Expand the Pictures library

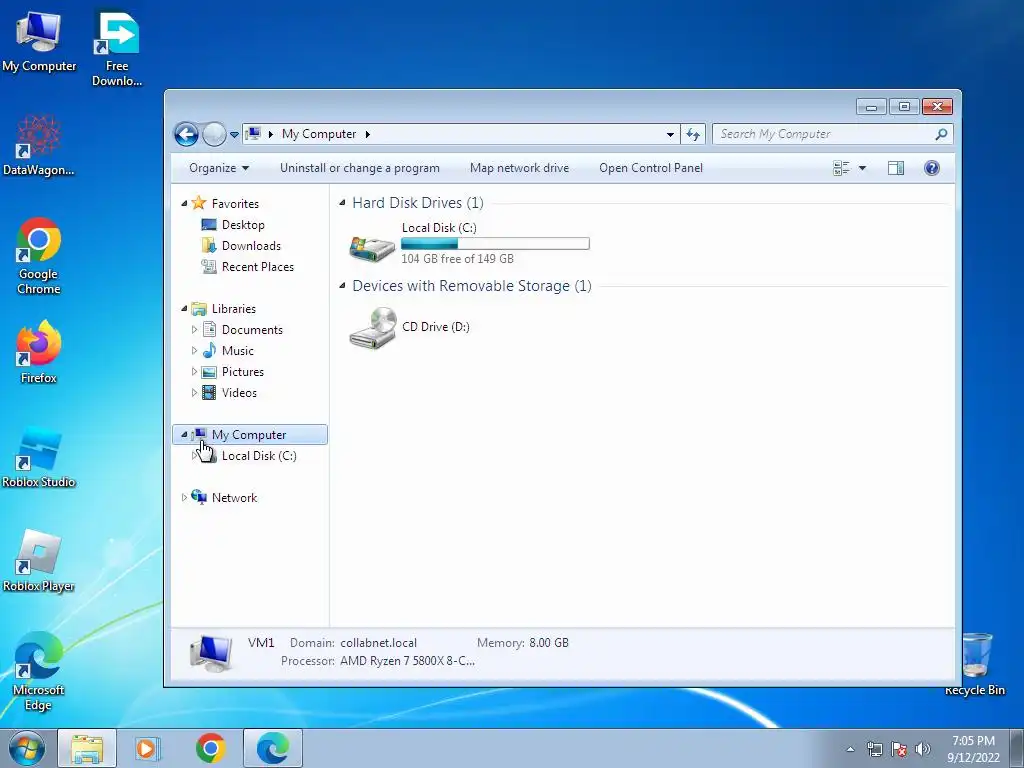point(194,372)
